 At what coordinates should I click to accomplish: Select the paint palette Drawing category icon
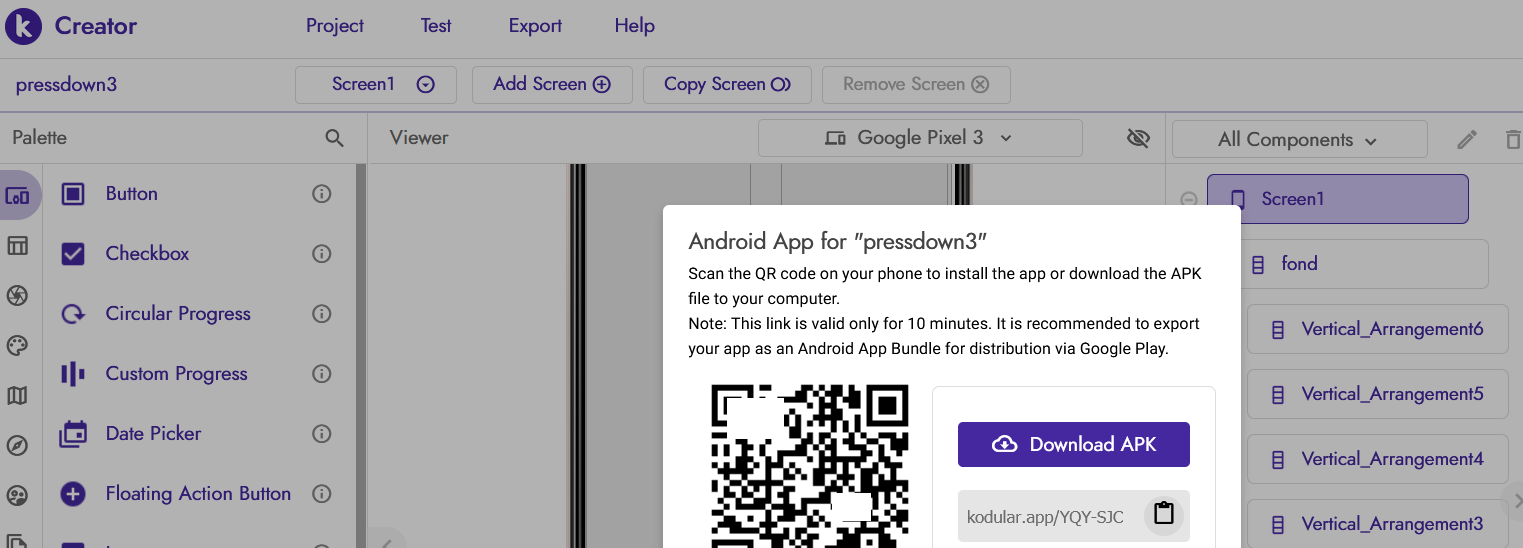(x=17, y=346)
